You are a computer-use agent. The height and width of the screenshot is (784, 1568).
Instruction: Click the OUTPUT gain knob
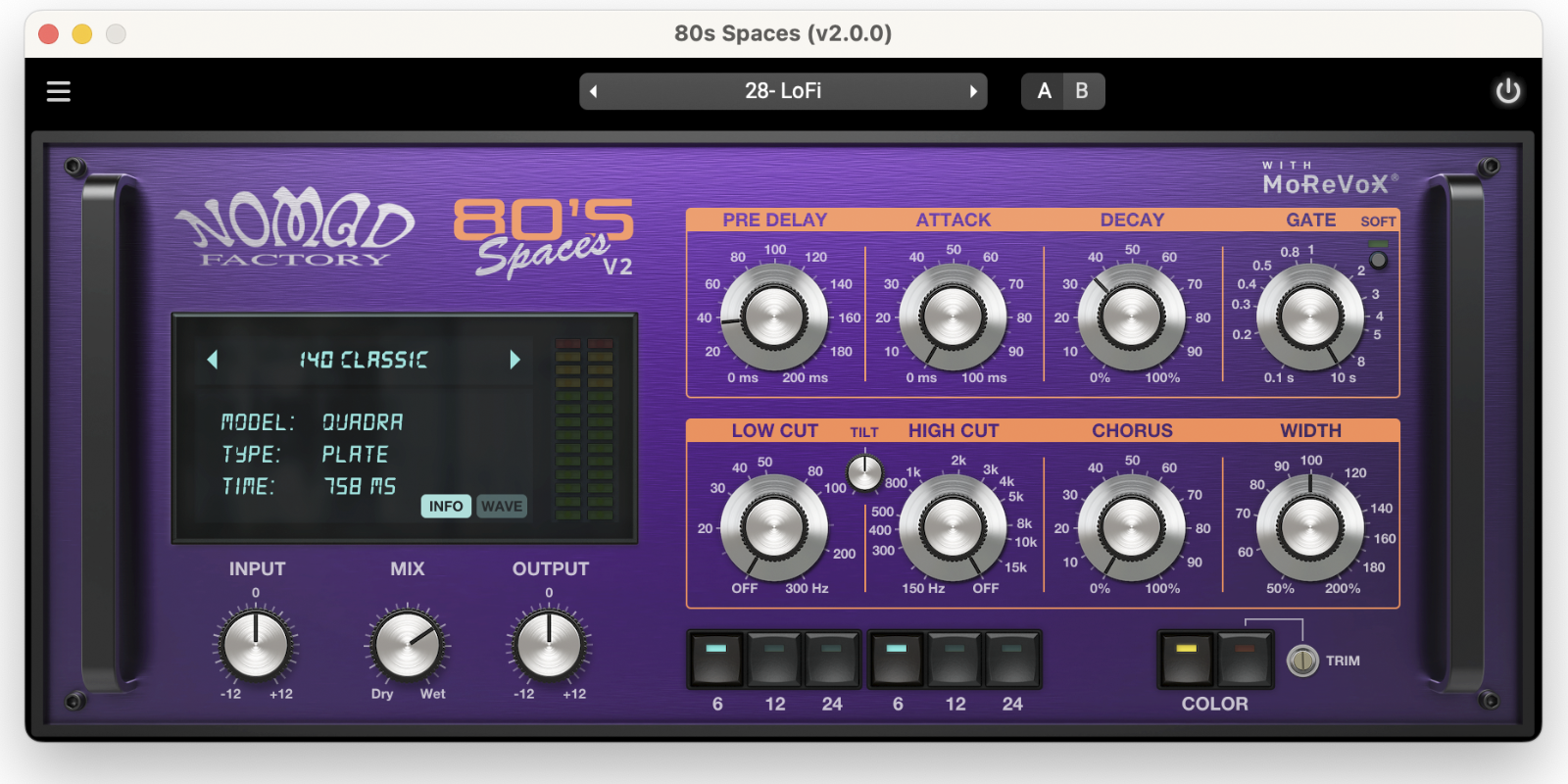[549, 645]
